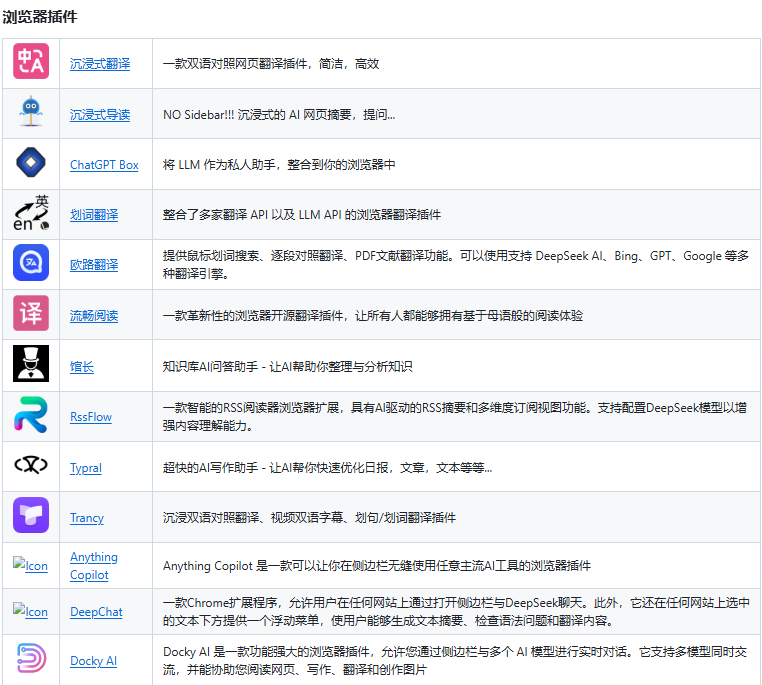Open the 流畅阅读 link

click(x=94, y=316)
